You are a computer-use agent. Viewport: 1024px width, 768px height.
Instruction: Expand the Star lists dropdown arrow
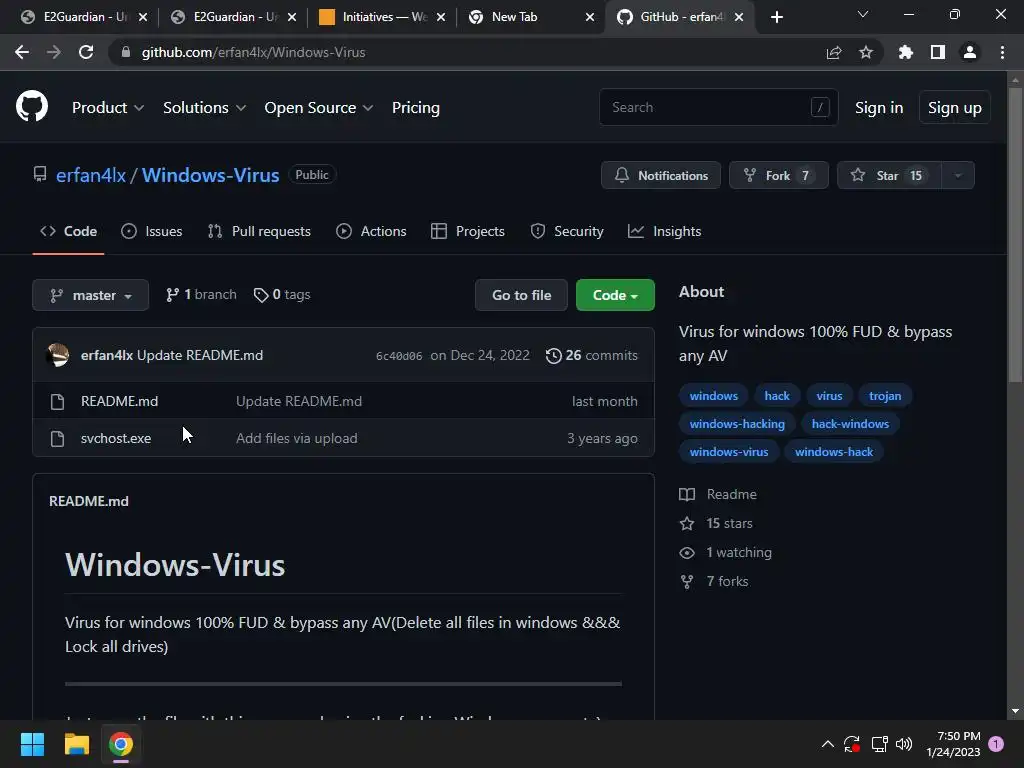coord(958,175)
